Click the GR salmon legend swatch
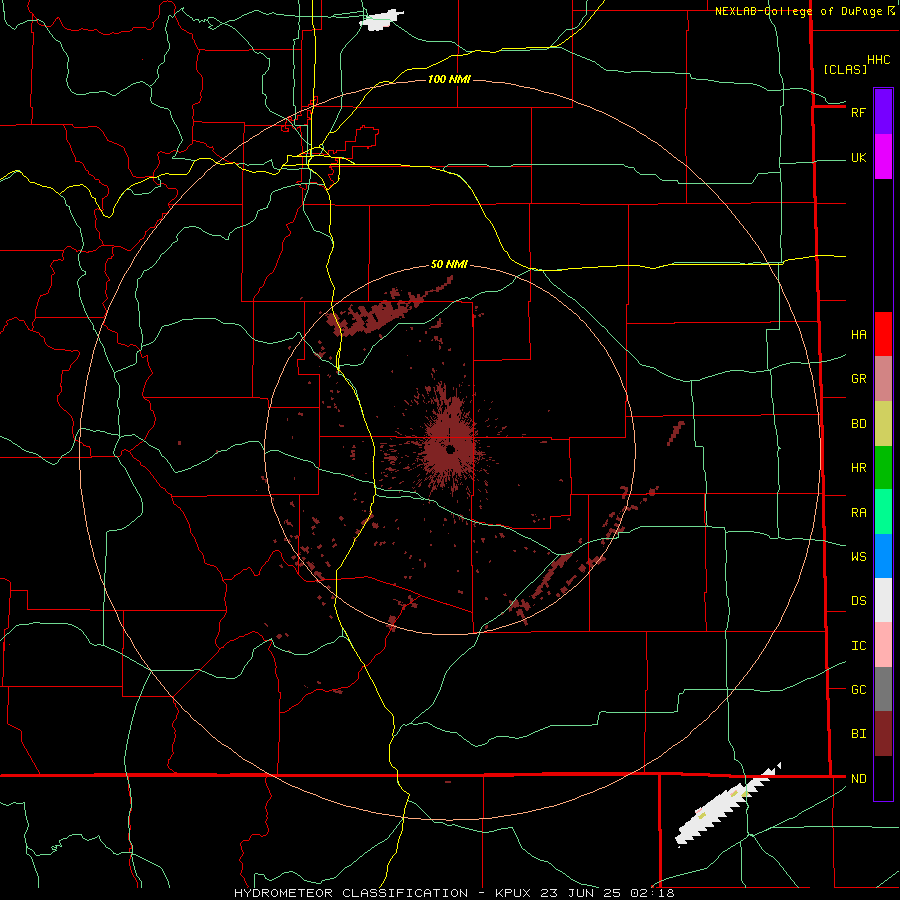 coord(883,378)
